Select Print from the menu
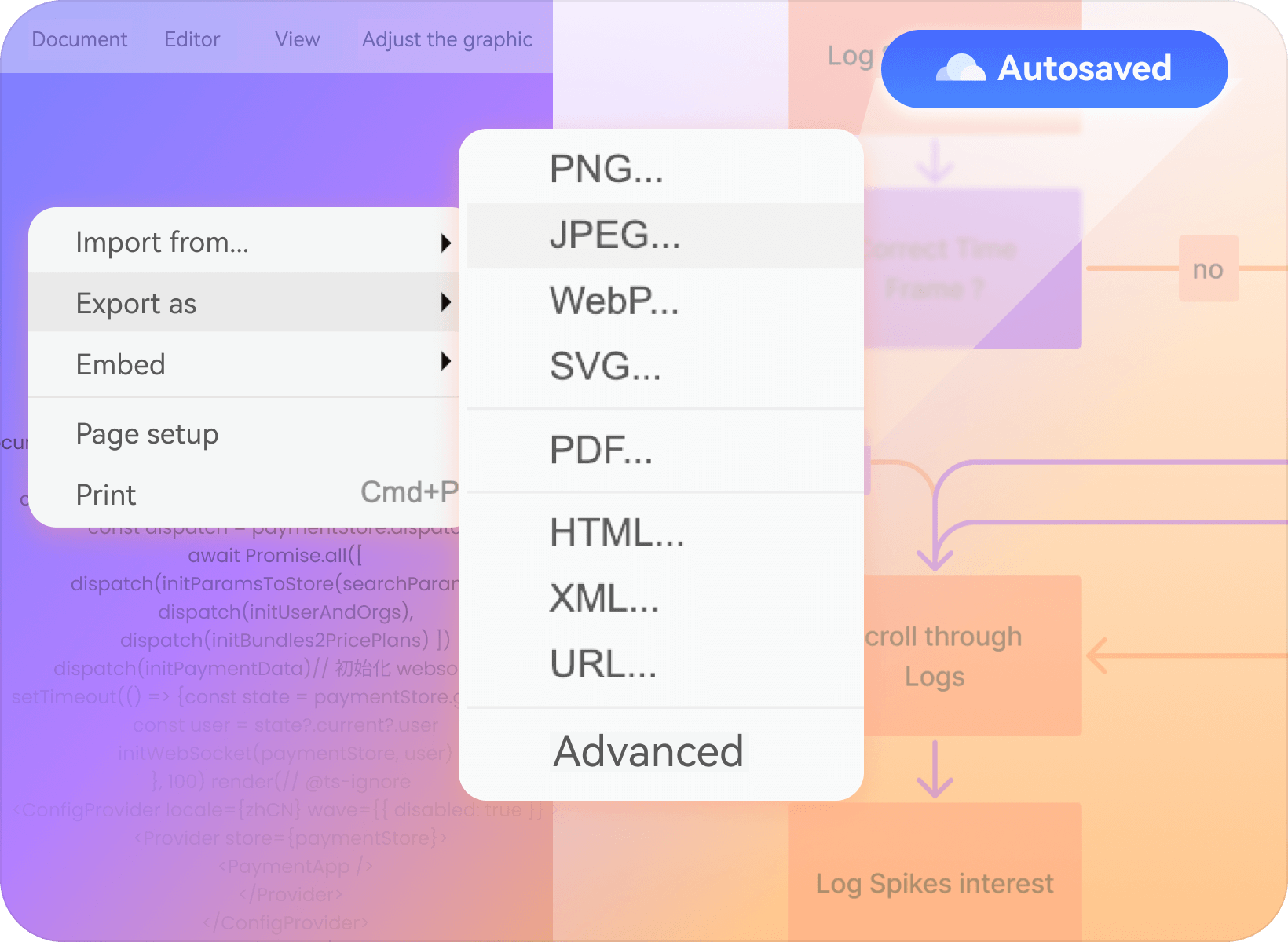 pyautogui.click(x=106, y=495)
